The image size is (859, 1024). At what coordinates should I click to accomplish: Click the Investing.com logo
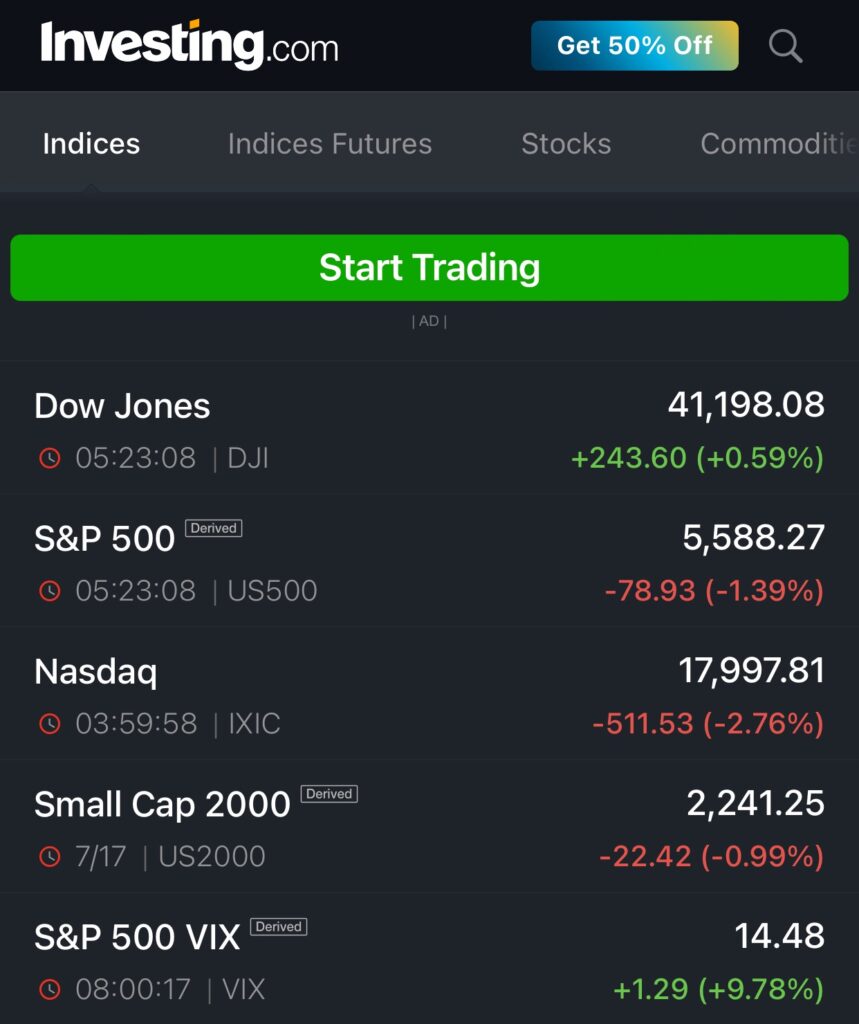click(x=189, y=46)
